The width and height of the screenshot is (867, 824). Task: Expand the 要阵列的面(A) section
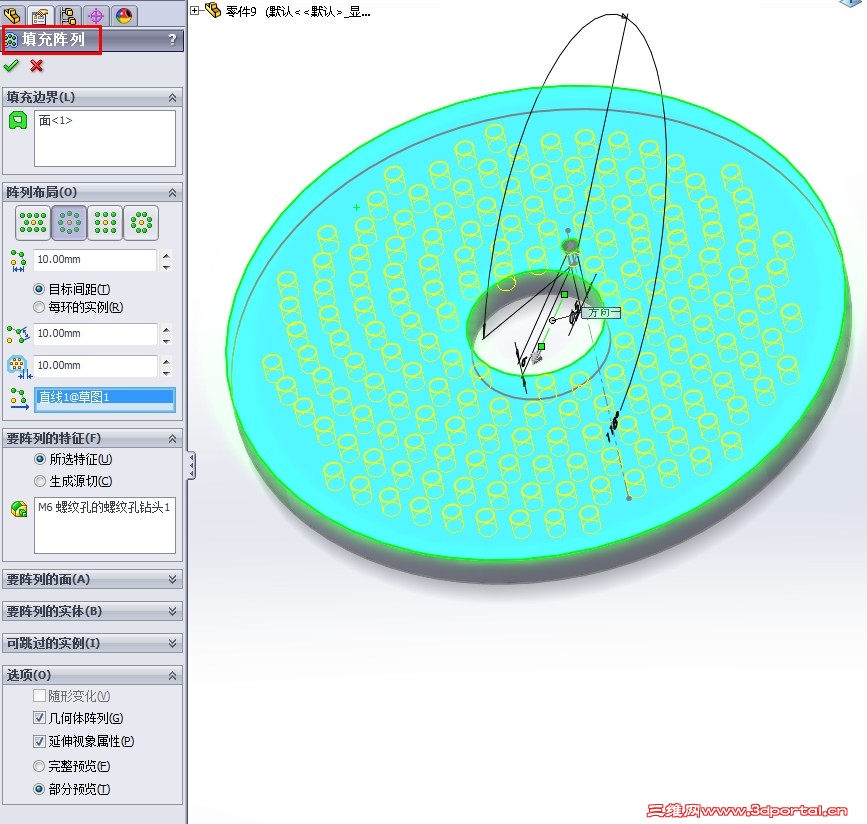[x=173, y=579]
